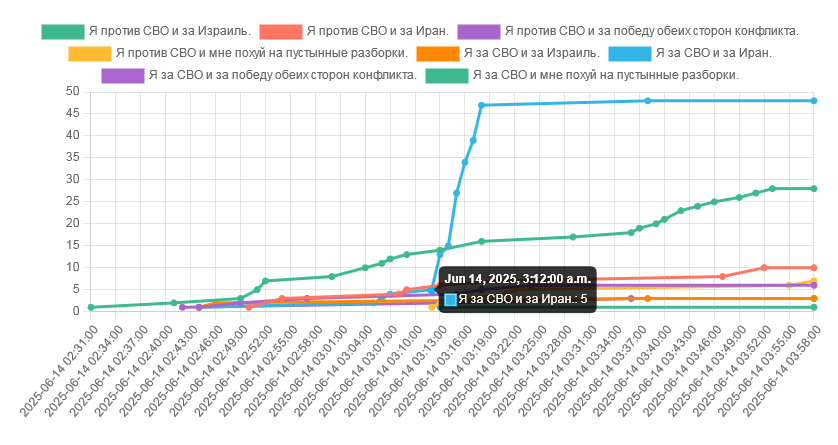Click the blue point at value 34

(465, 162)
